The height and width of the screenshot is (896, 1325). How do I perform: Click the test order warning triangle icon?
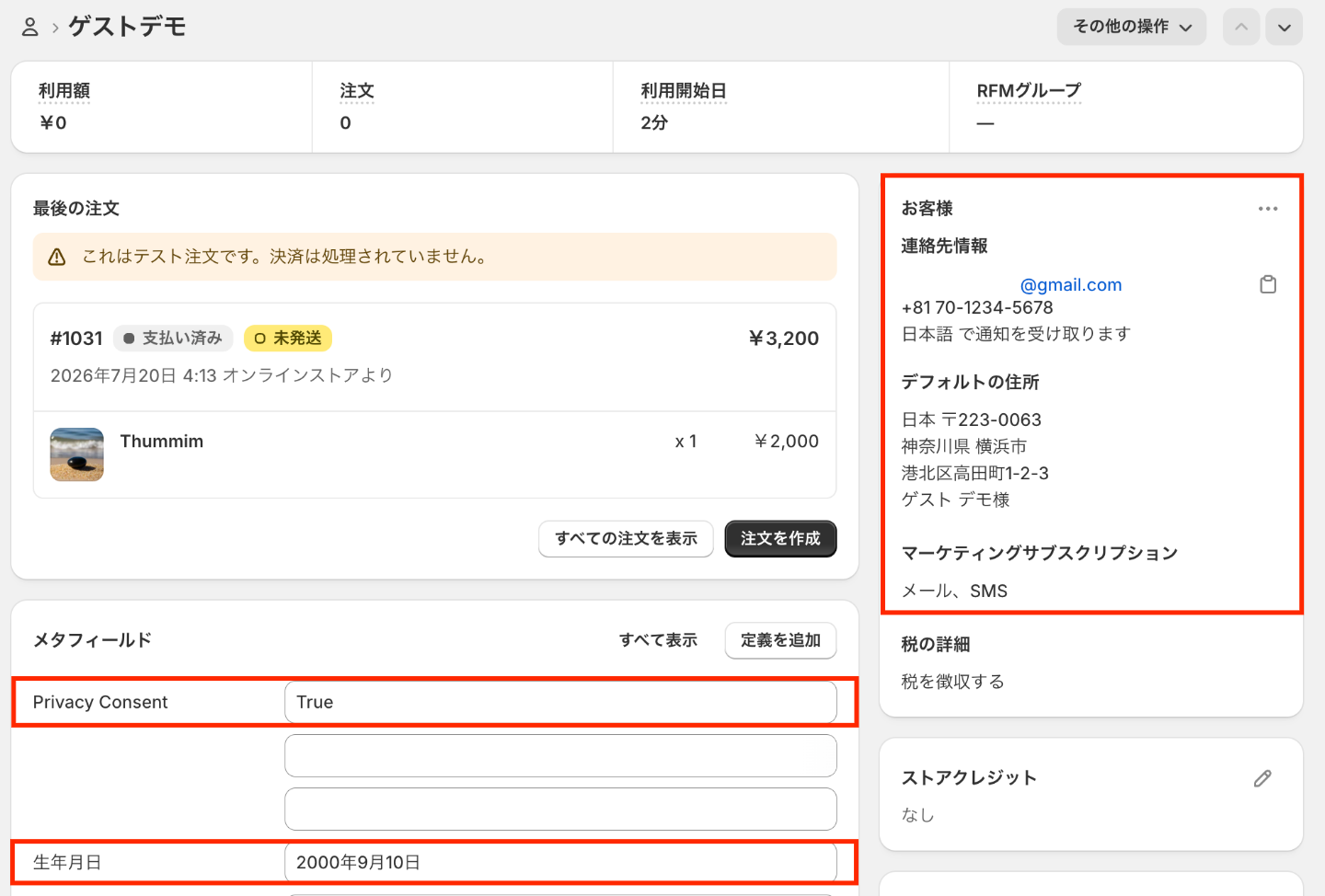pos(57,257)
